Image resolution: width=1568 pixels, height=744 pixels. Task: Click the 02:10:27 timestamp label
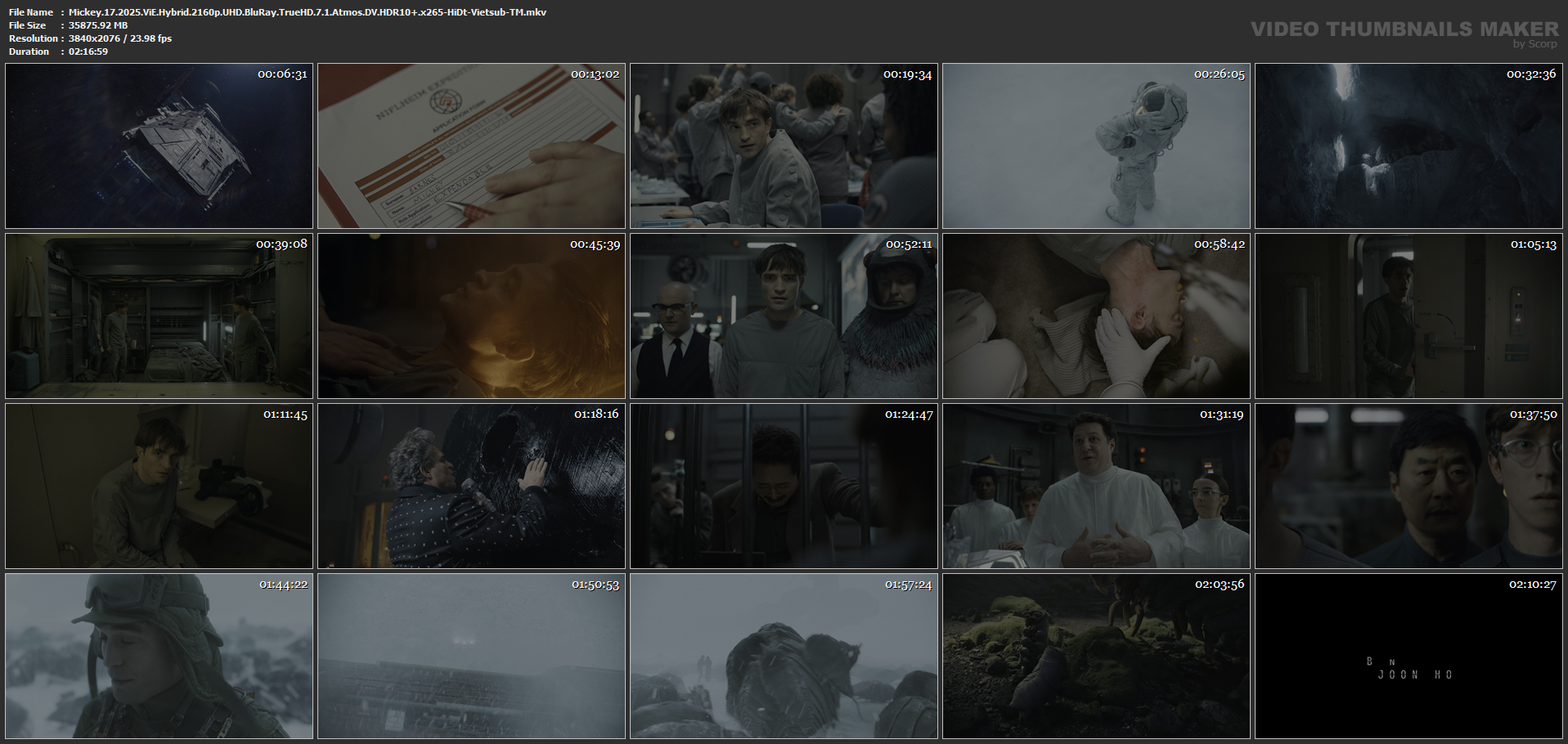click(1533, 584)
